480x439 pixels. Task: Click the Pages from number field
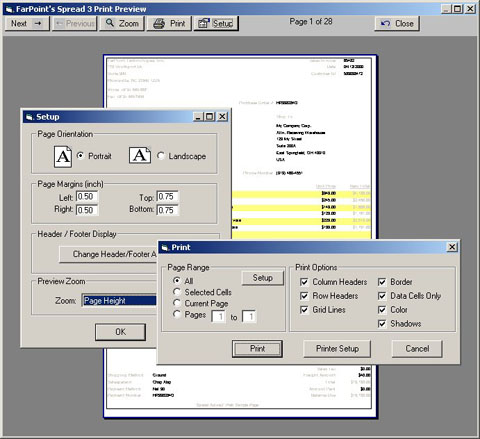(218, 316)
